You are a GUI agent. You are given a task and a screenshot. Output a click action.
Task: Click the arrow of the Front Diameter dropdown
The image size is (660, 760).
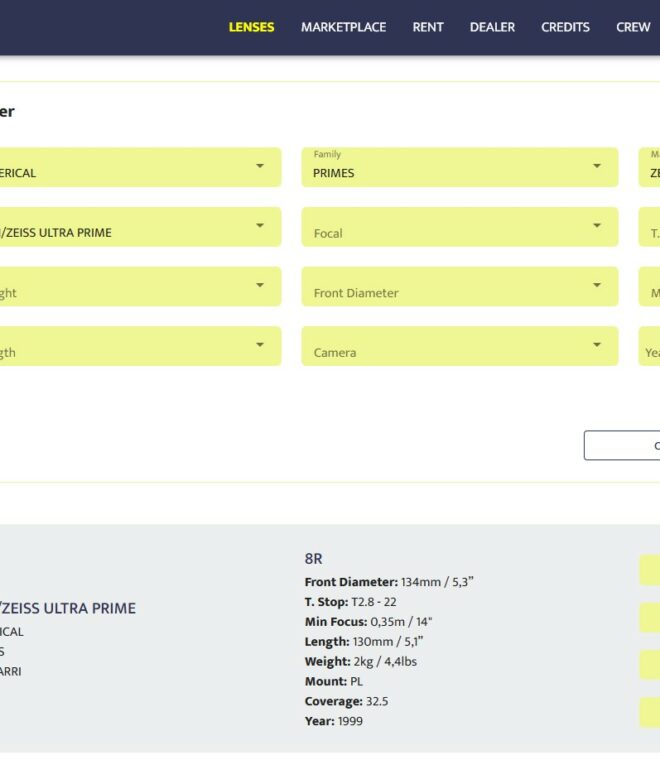click(597, 285)
